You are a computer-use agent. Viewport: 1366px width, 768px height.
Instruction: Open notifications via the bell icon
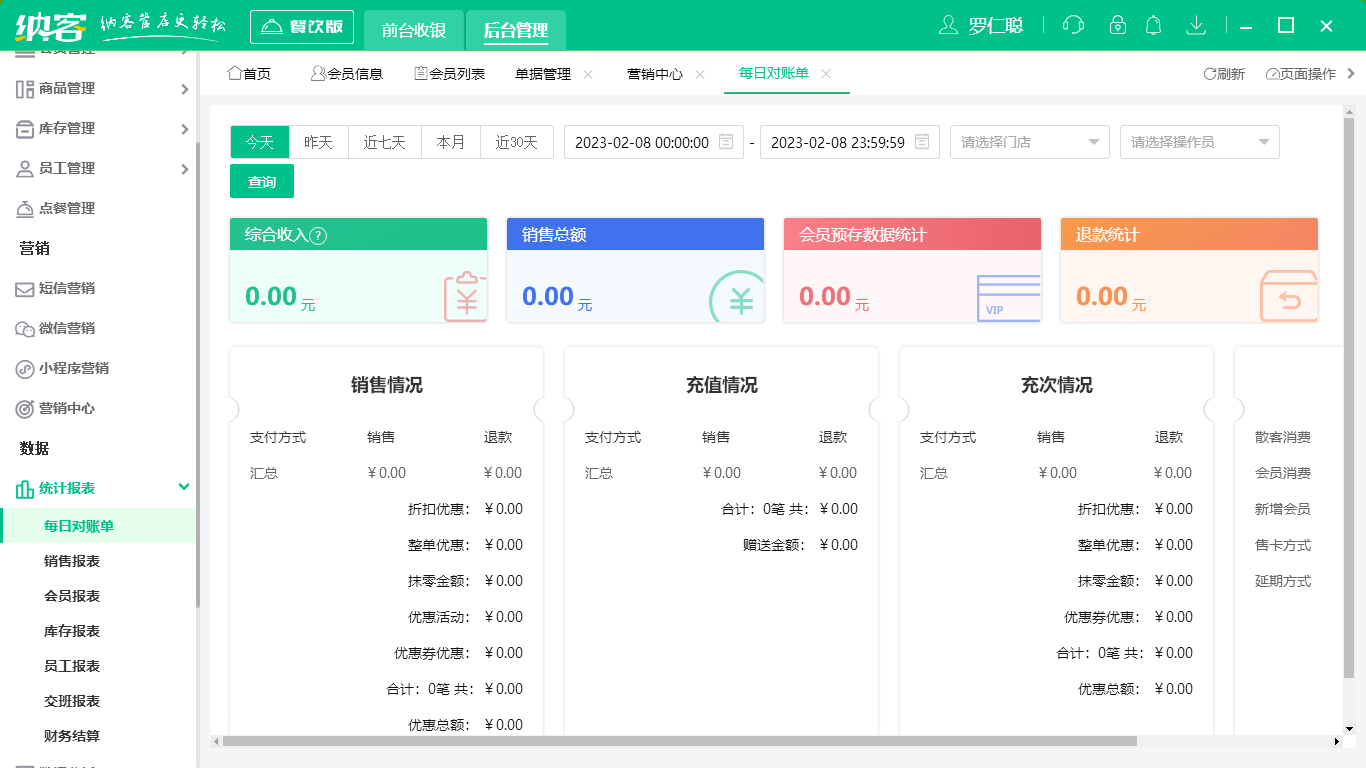coord(1153,25)
